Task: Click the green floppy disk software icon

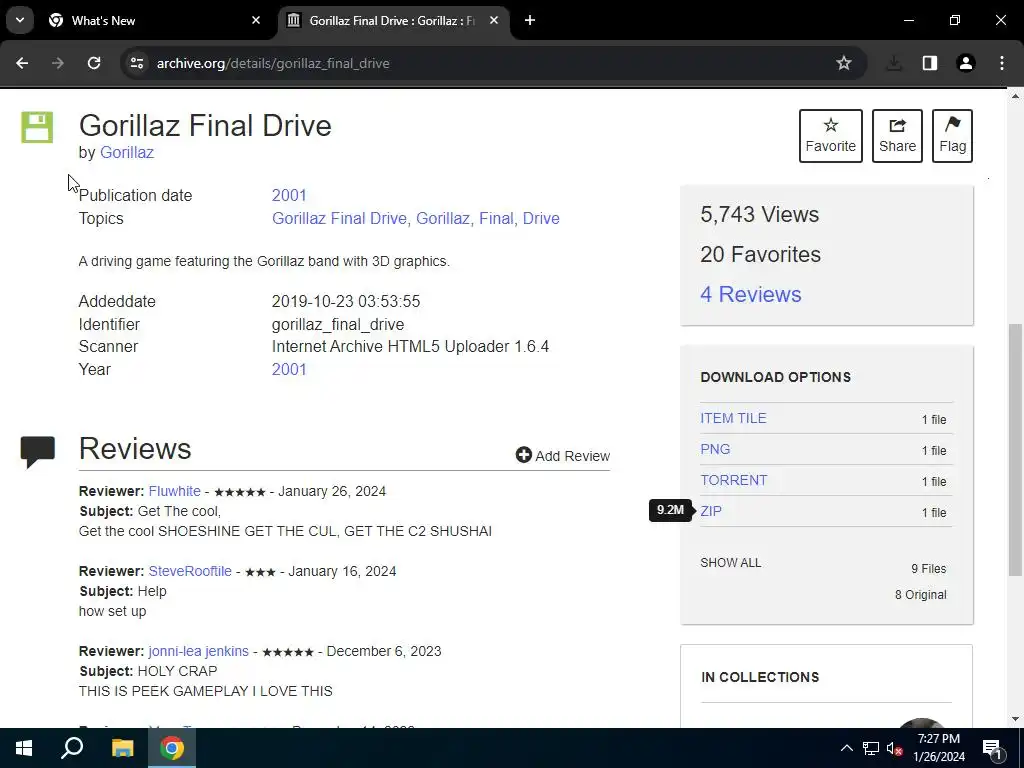Action: click(x=37, y=127)
